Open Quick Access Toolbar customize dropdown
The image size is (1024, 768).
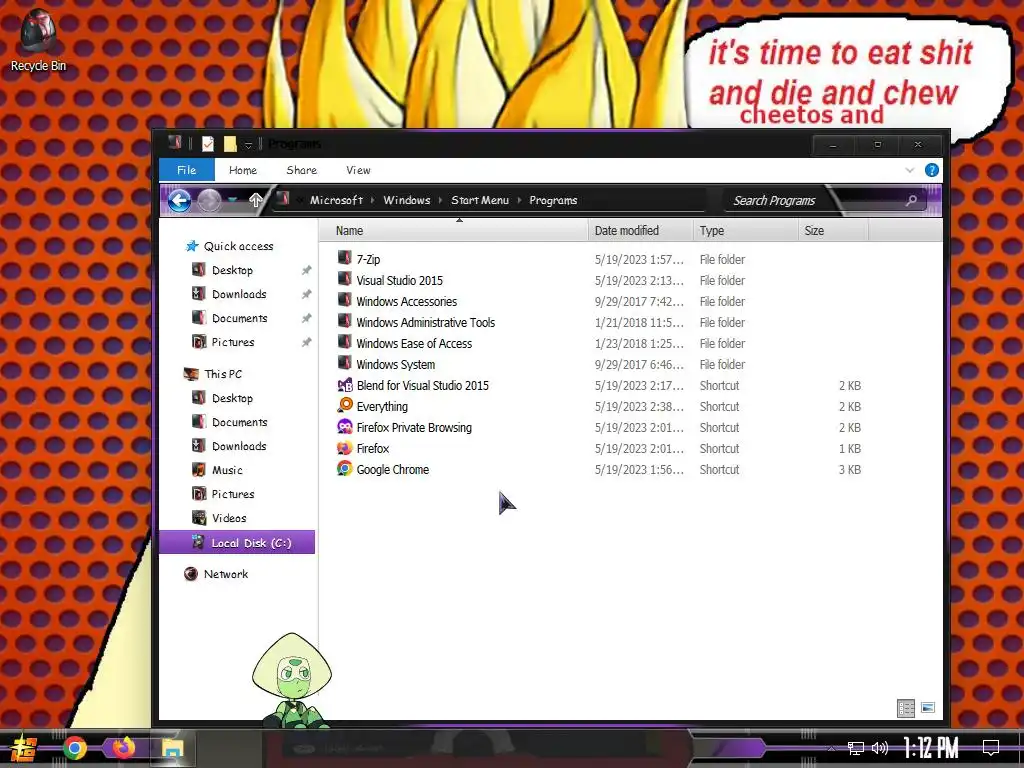pyautogui.click(x=248, y=144)
